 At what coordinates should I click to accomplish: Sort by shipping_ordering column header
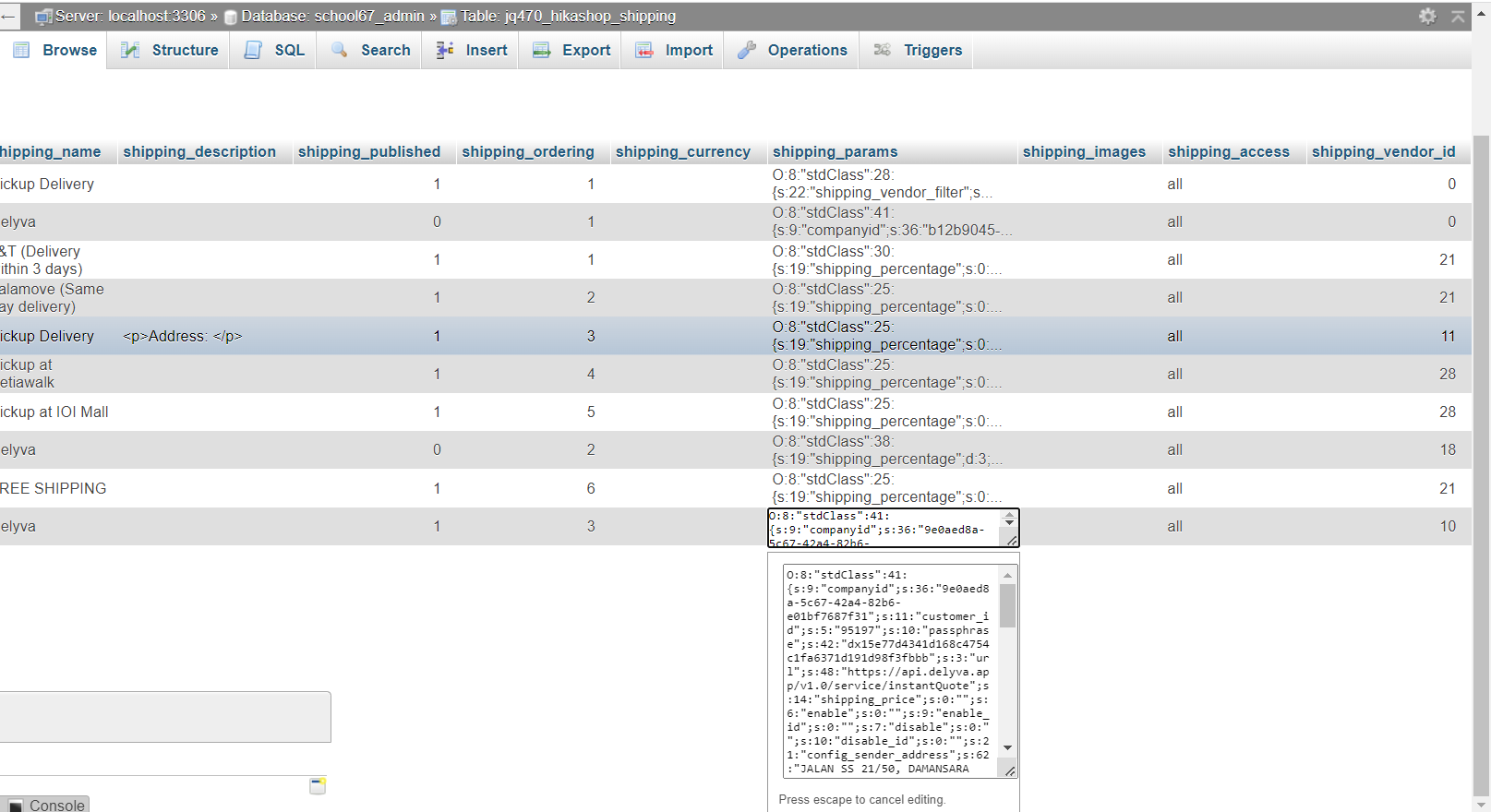pyautogui.click(x=527, y=151)
